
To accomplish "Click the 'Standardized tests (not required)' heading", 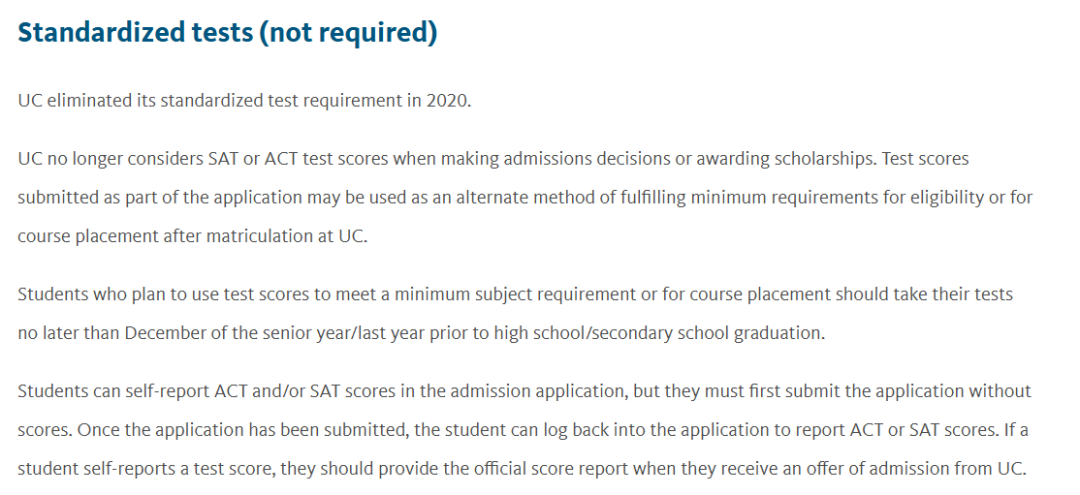I will coord(227,32).
